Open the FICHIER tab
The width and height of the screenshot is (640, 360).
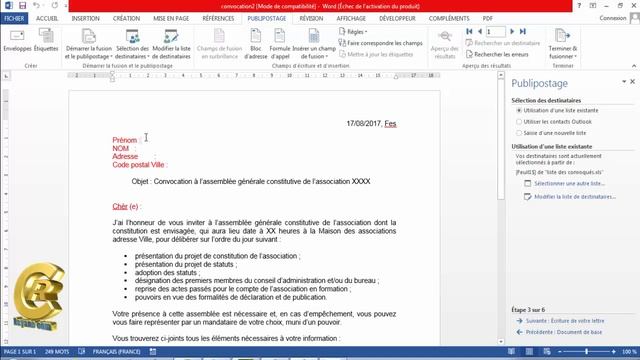point(14,18)
